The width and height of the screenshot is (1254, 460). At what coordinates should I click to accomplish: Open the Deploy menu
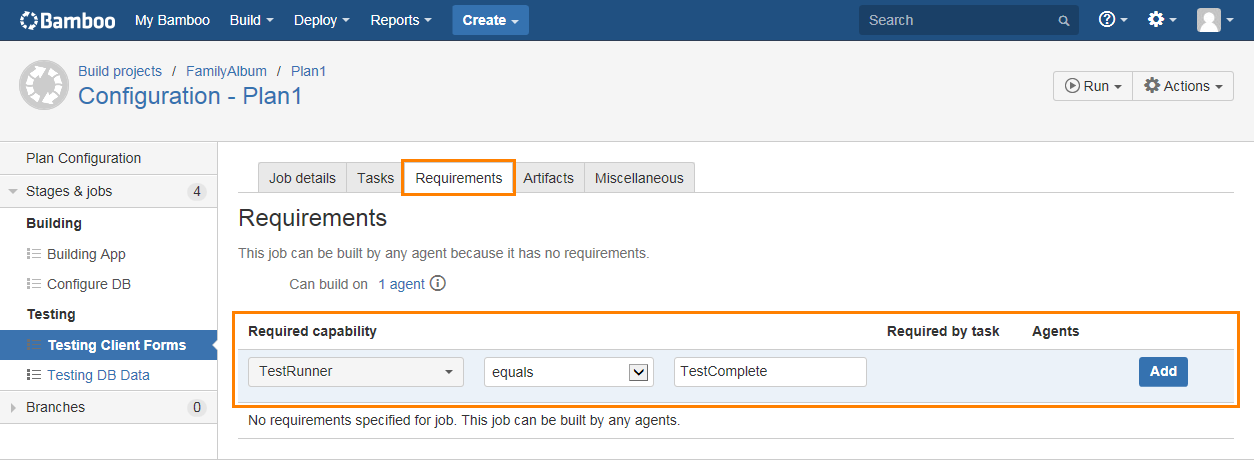pos(322,20)
